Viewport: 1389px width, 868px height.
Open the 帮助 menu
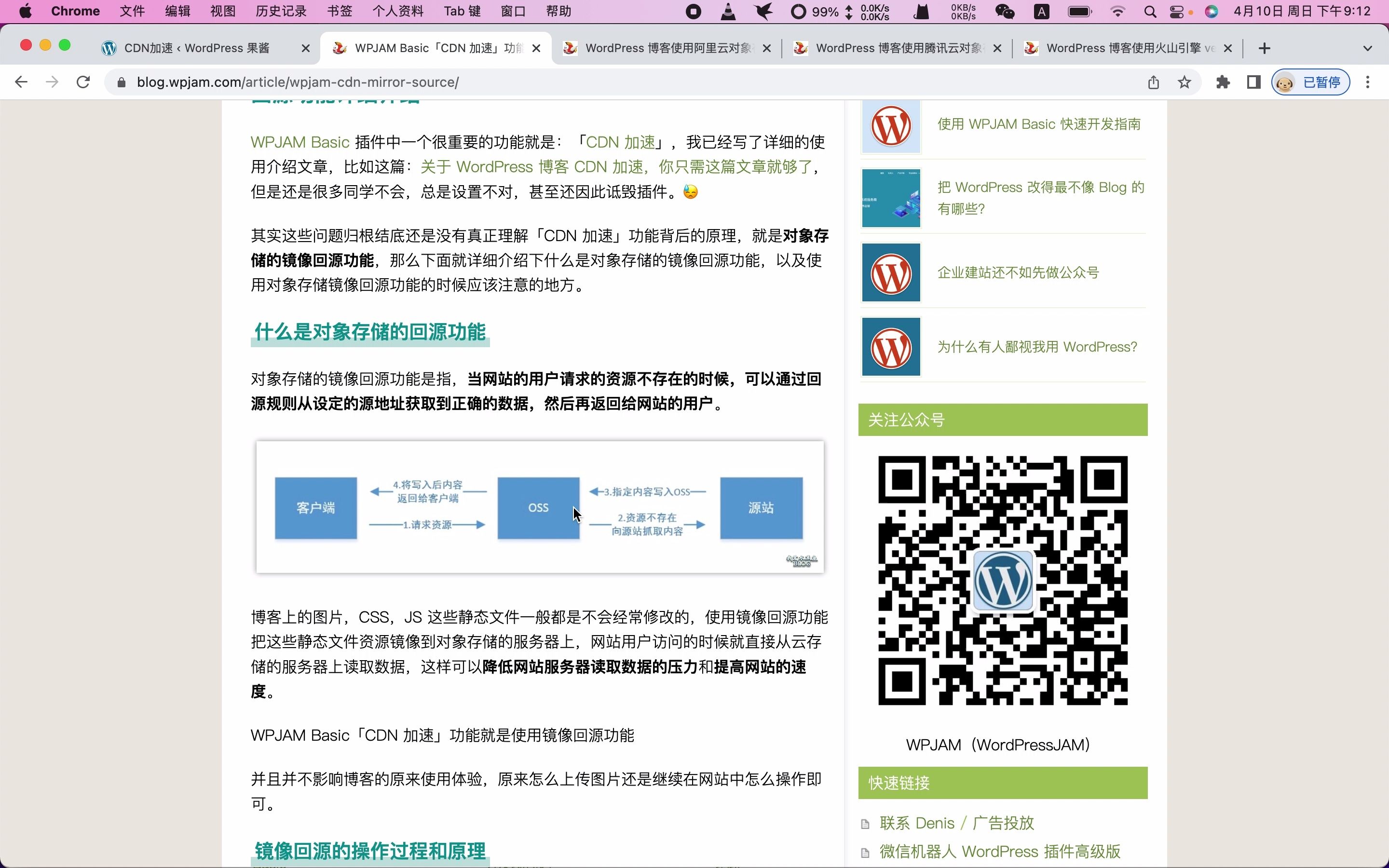pos(558,12)
